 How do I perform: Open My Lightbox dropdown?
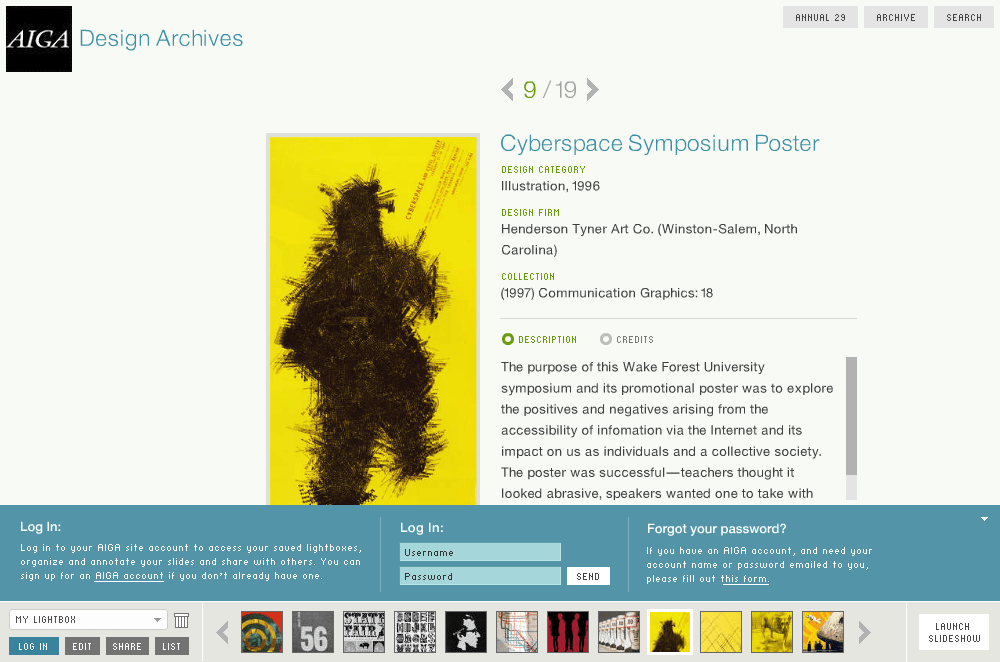pos(89,620)
